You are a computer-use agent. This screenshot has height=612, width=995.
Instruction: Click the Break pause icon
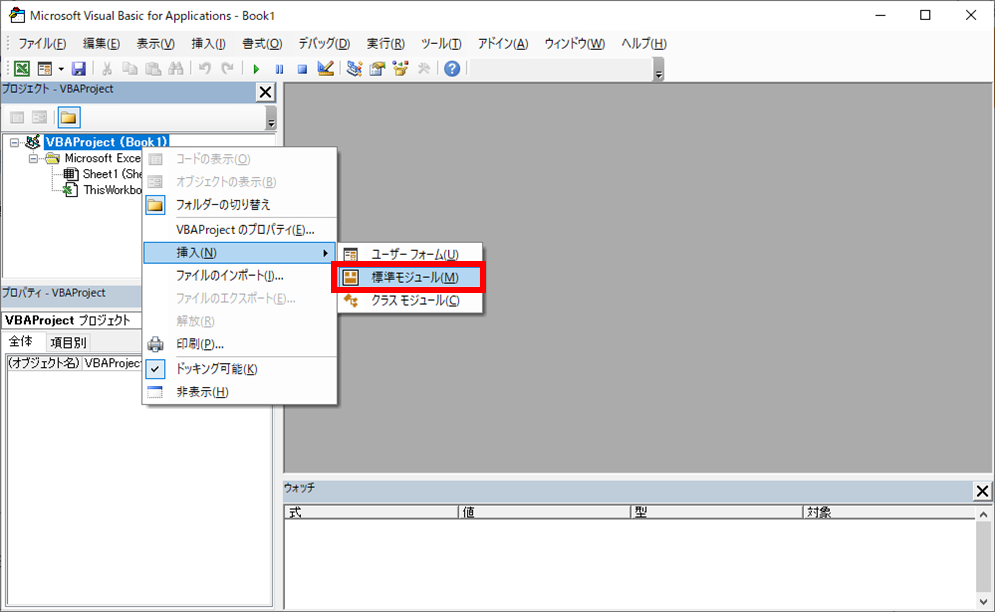pos(279,69)
